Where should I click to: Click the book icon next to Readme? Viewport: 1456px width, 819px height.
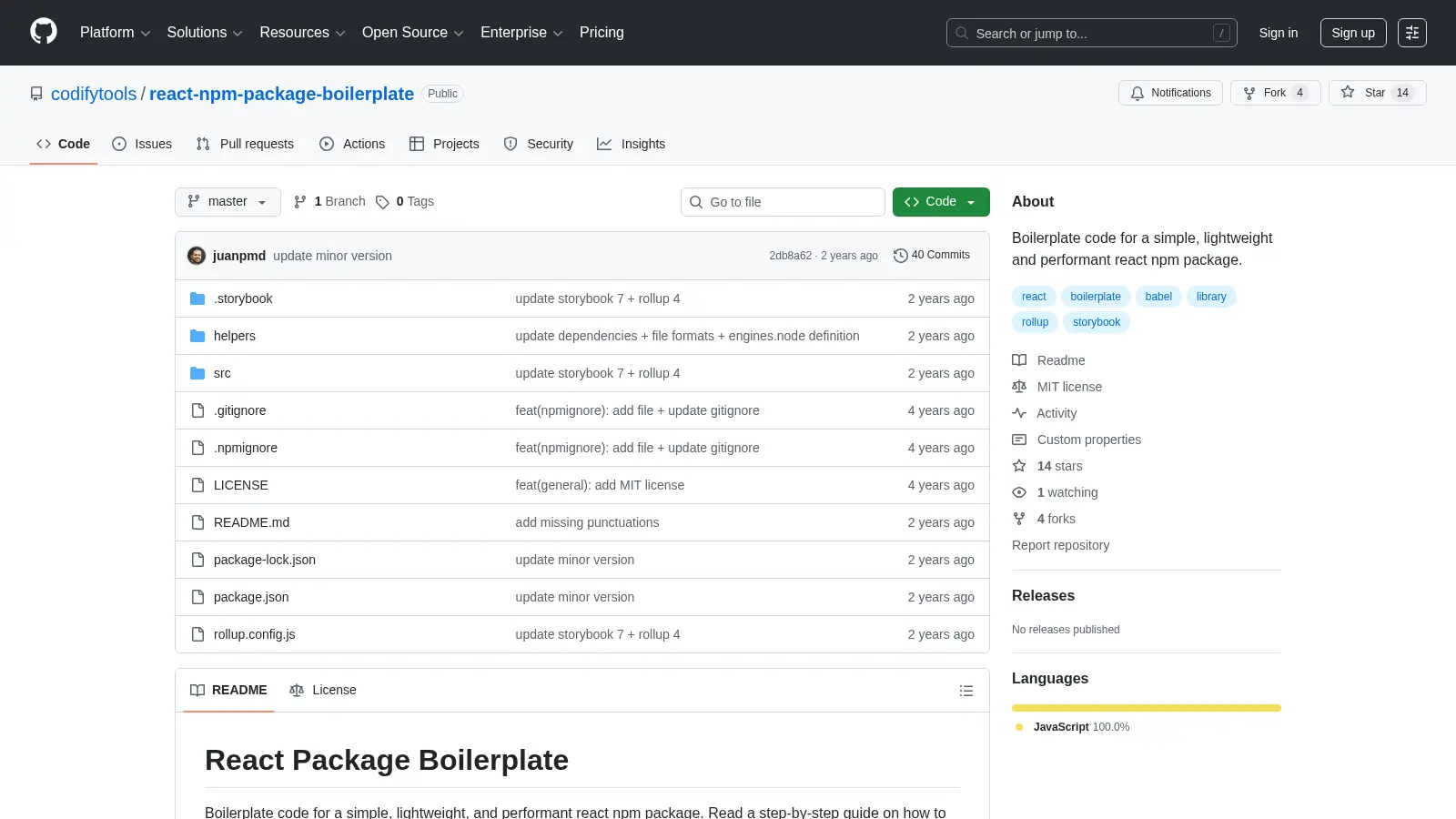[1019, 360]
